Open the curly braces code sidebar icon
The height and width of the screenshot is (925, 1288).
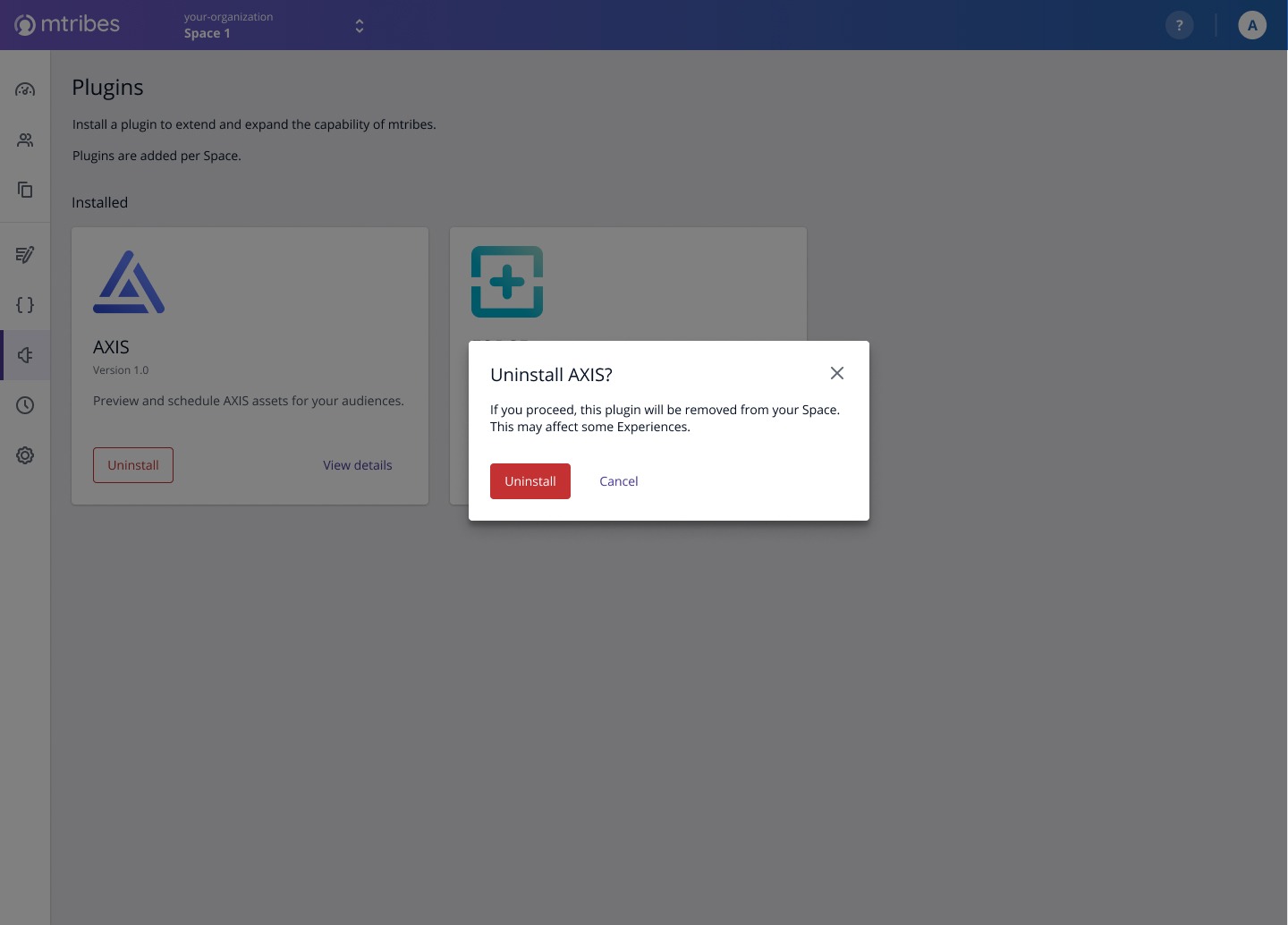[25, 305]
